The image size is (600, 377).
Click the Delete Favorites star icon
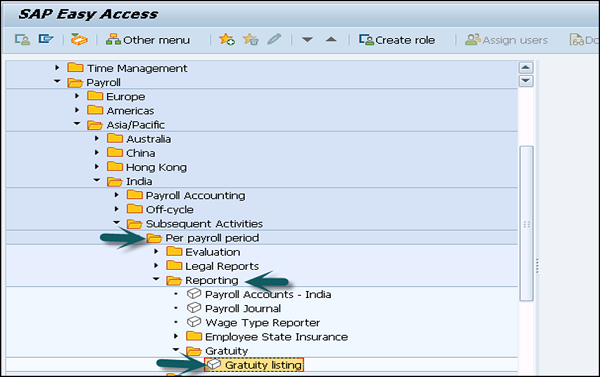[251, 39]
